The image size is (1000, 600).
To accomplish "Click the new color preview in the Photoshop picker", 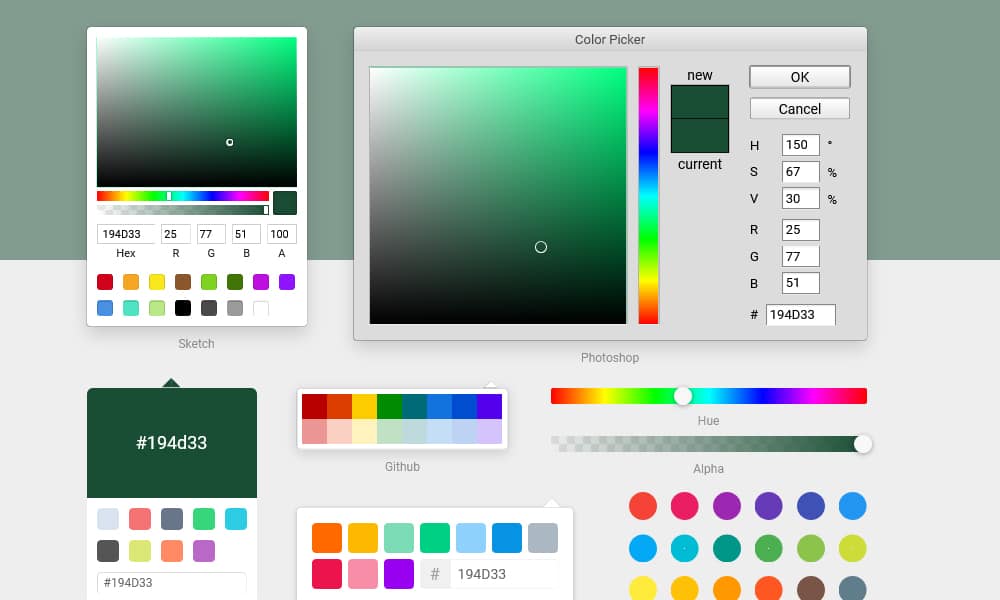I will tap(700, 100).
